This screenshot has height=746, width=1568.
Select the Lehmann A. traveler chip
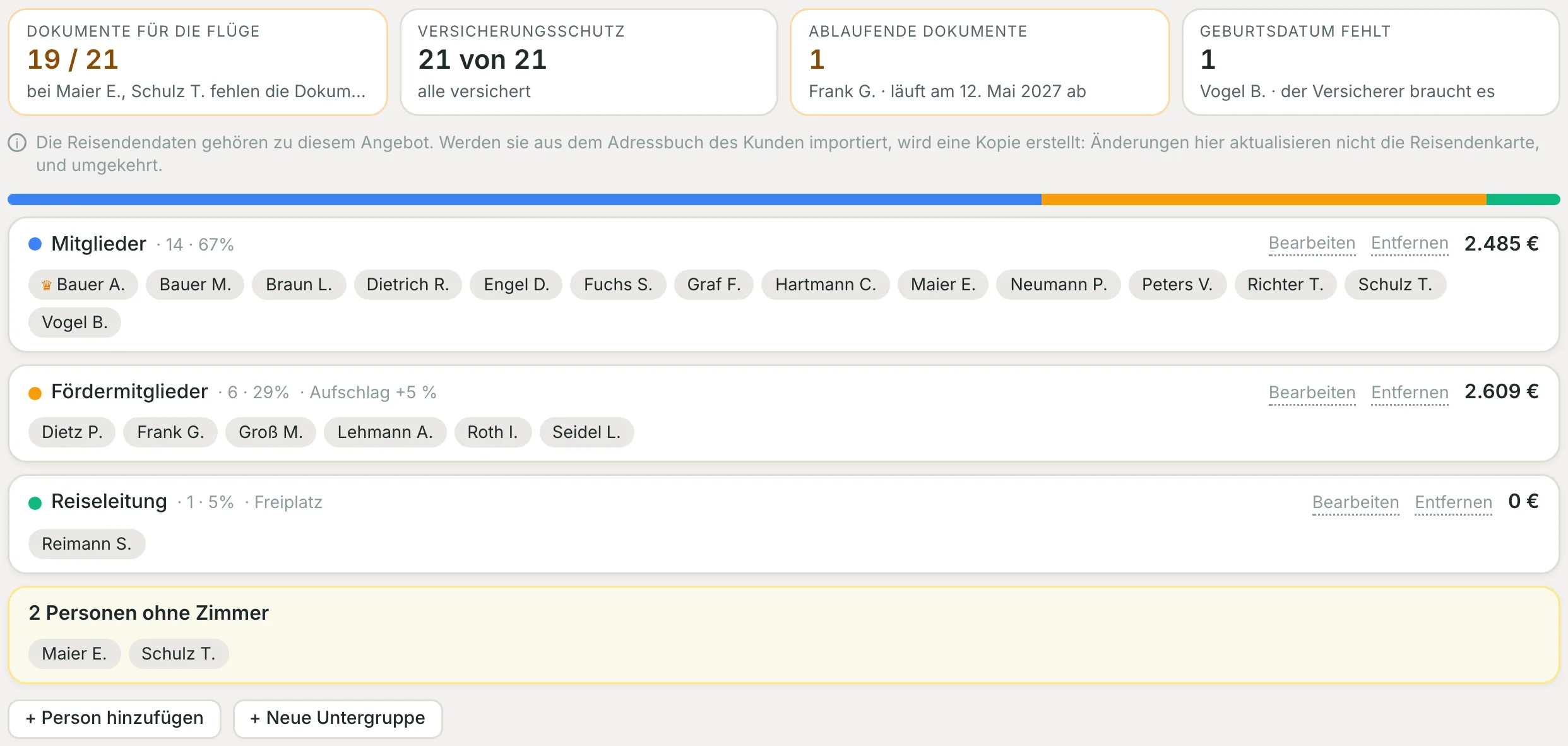385,432
